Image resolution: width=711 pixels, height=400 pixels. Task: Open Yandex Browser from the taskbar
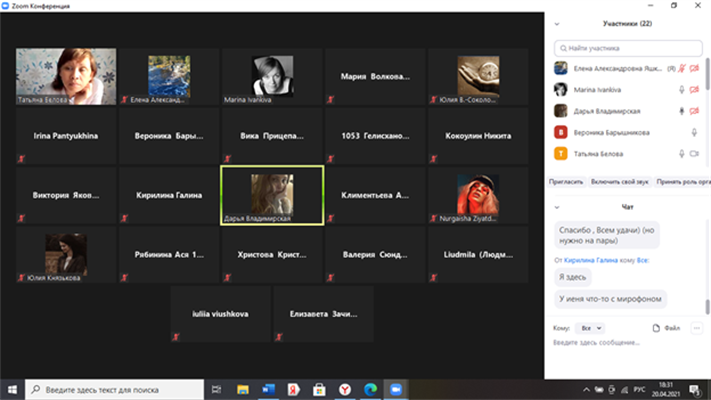(345, 390)
